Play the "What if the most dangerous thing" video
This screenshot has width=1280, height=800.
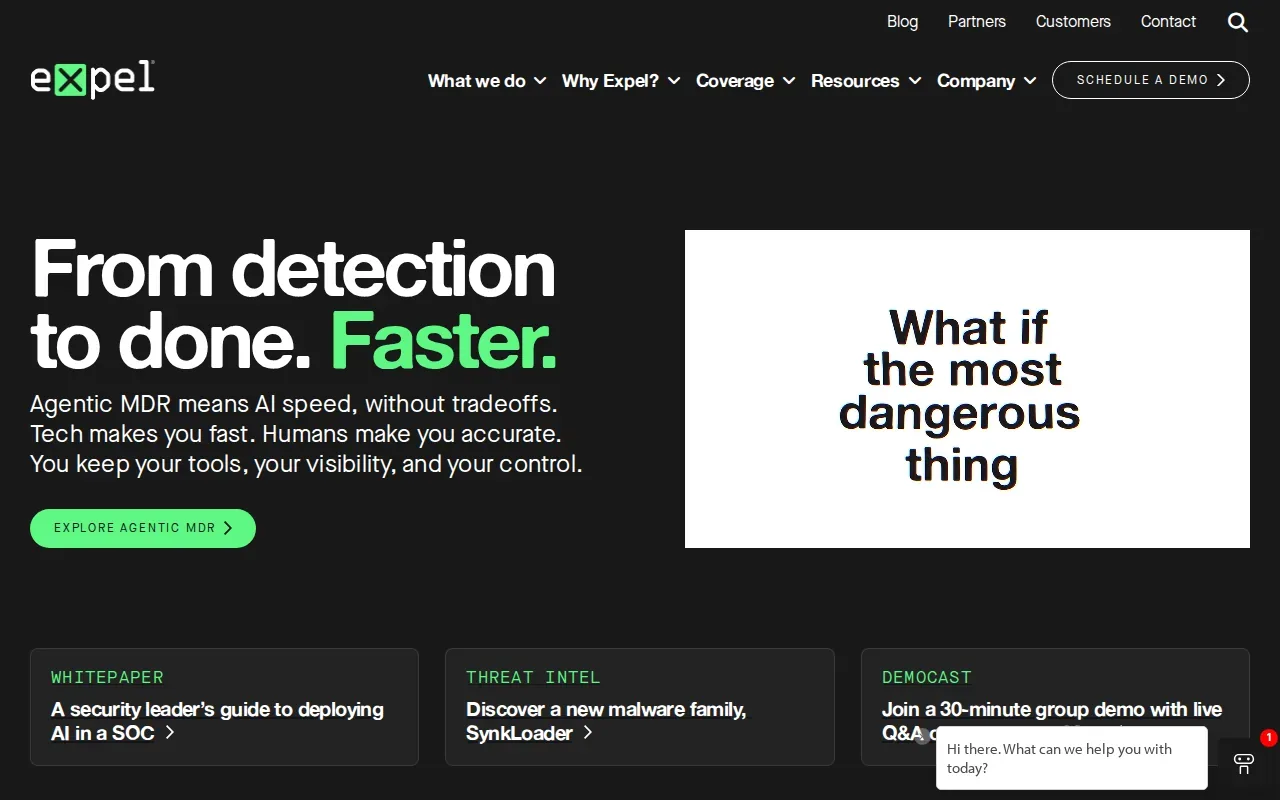pos(967,389)
